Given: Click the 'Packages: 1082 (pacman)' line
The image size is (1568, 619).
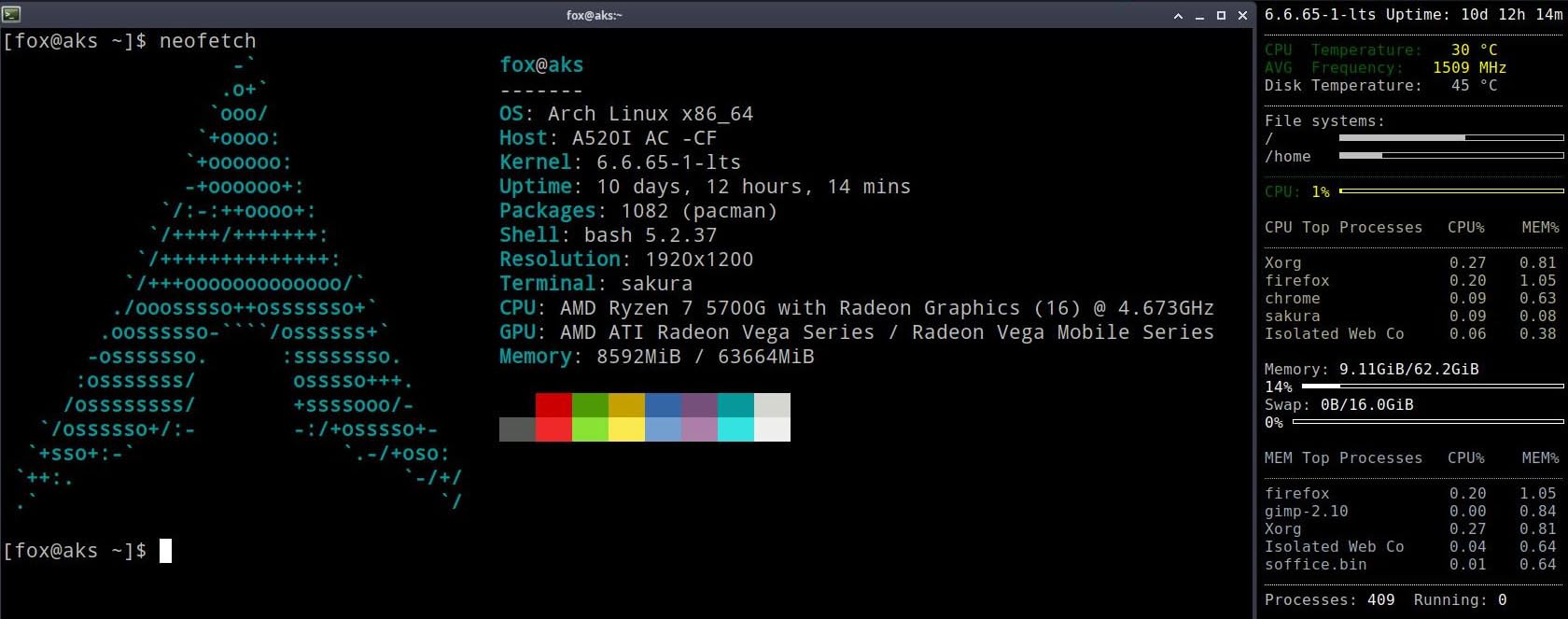Looking at the screenshot, I should 638,211.
